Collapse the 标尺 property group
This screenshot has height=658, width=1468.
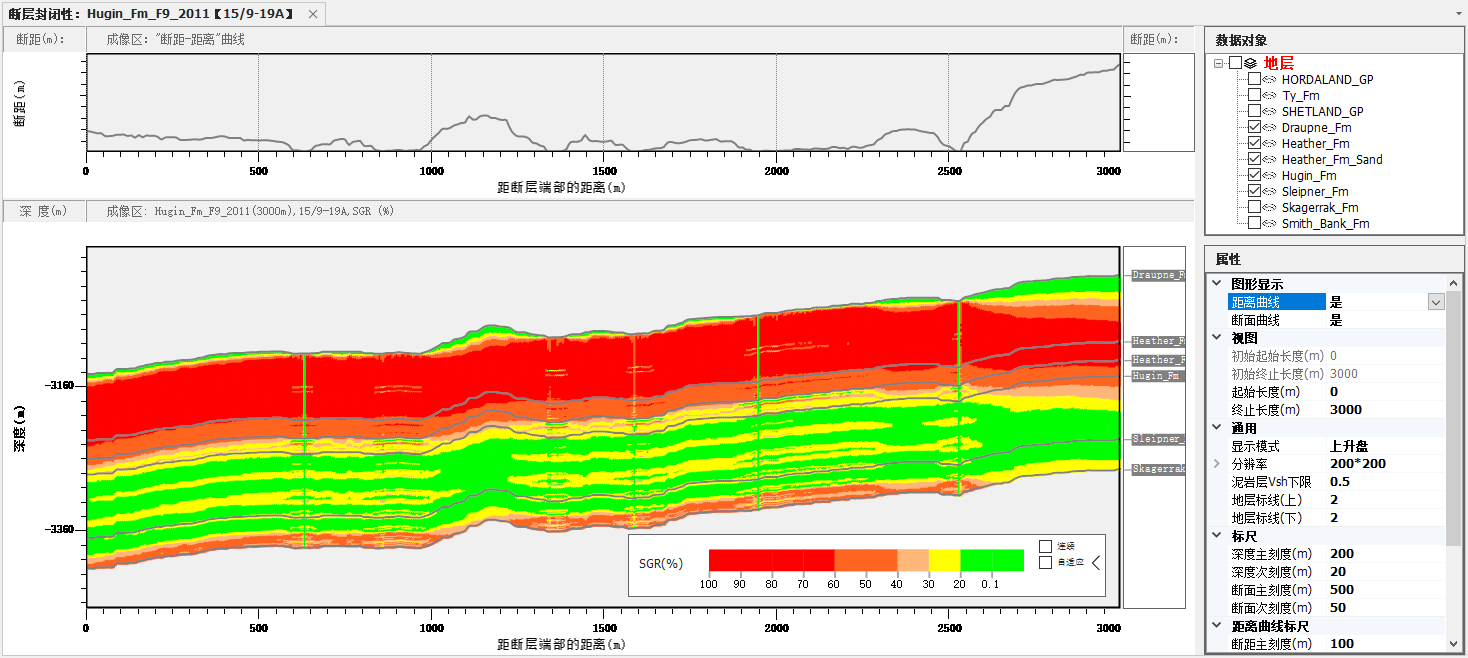(1216, 536)
